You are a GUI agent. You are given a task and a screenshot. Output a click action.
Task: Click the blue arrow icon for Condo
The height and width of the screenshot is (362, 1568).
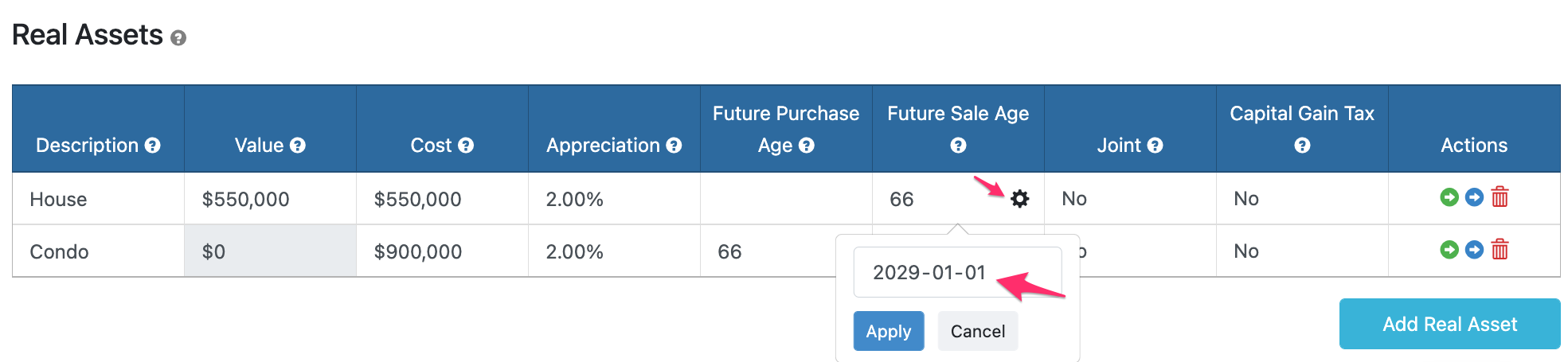pos(1474,250)
